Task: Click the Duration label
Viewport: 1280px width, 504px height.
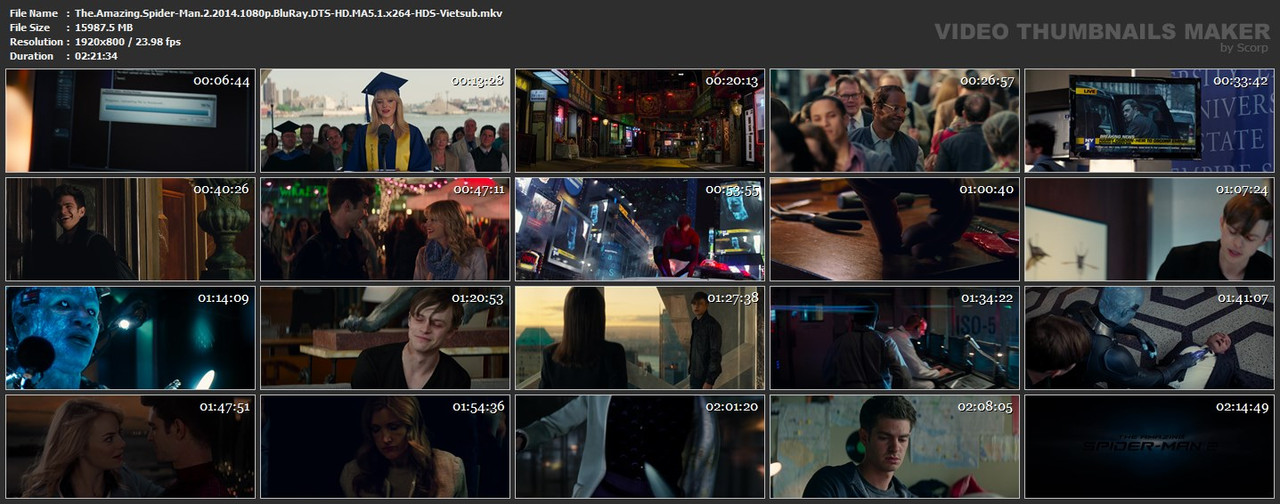Action: coord(31,55)
